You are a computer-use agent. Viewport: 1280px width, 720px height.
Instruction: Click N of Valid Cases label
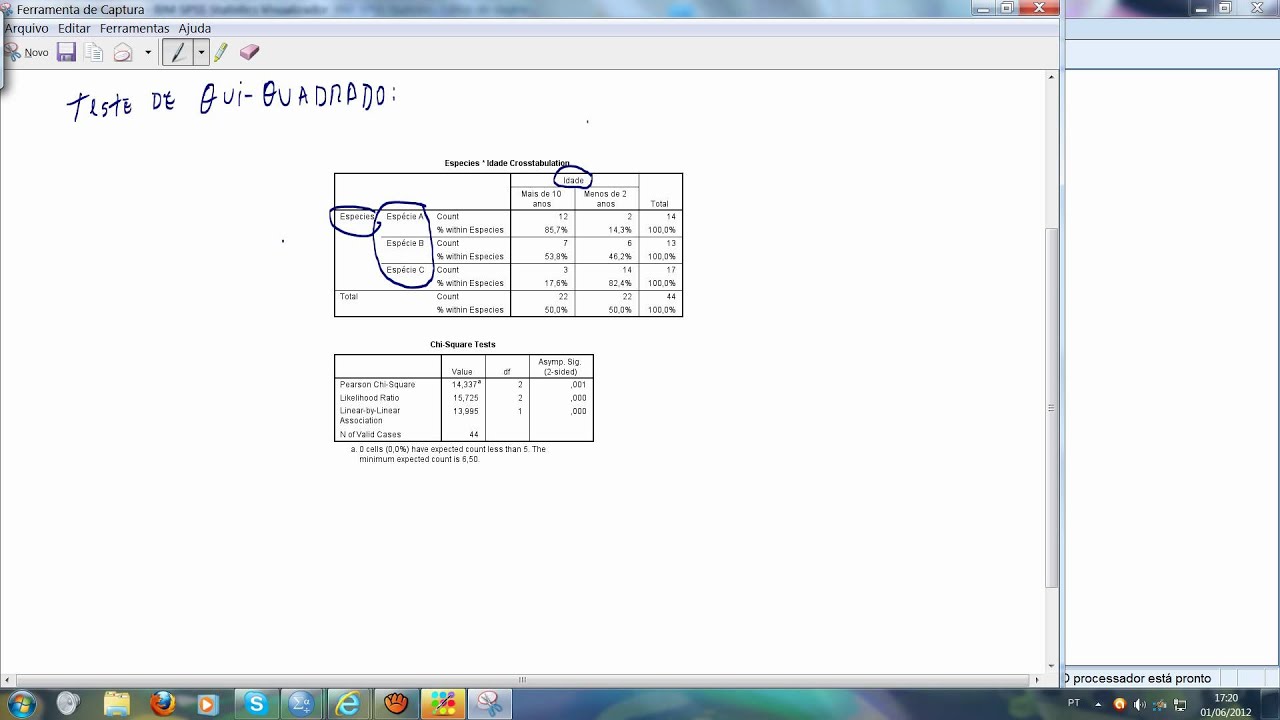(x=370, y=435)
